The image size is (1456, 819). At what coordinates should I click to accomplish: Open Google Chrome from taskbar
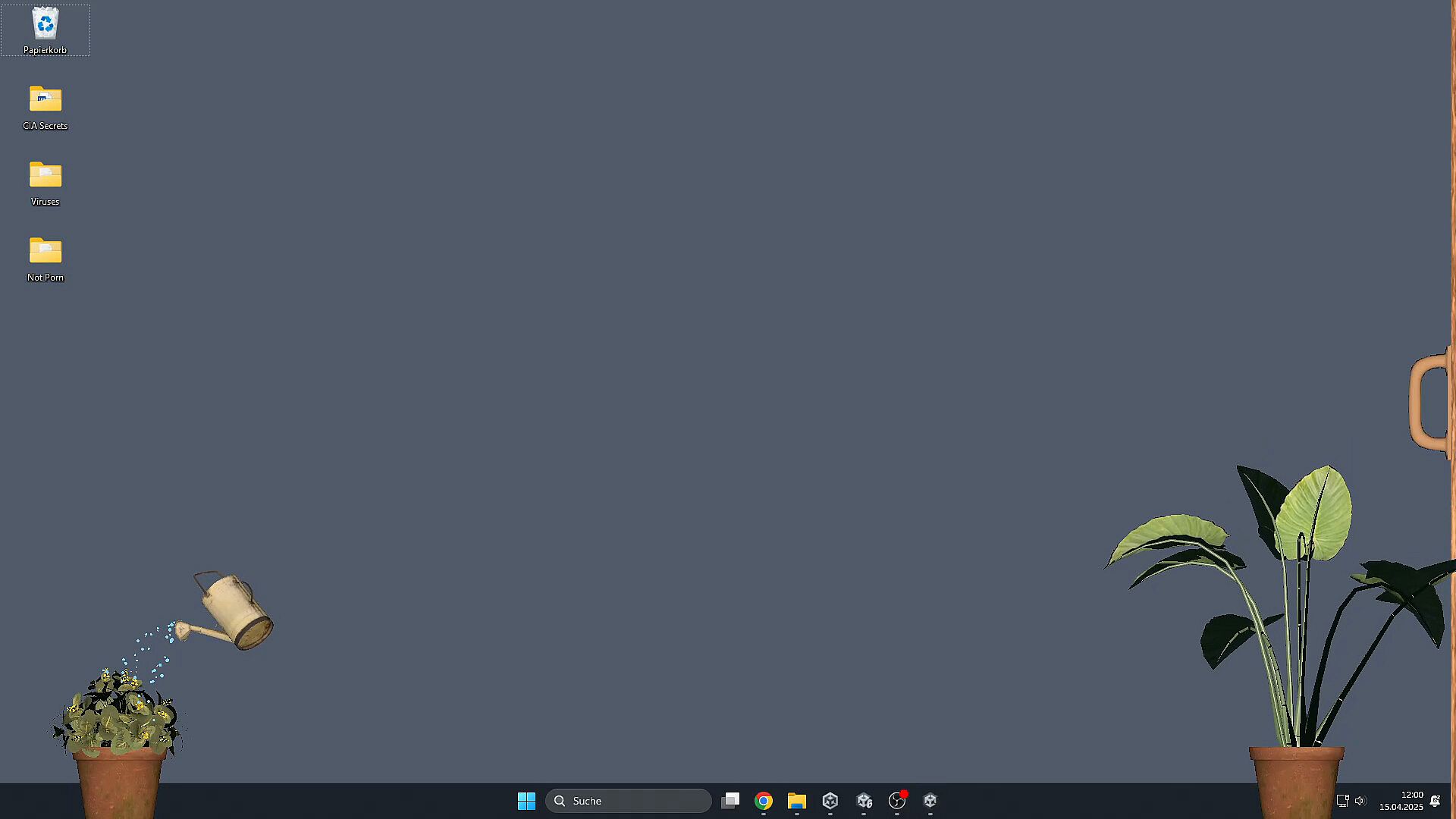[764, 801]
